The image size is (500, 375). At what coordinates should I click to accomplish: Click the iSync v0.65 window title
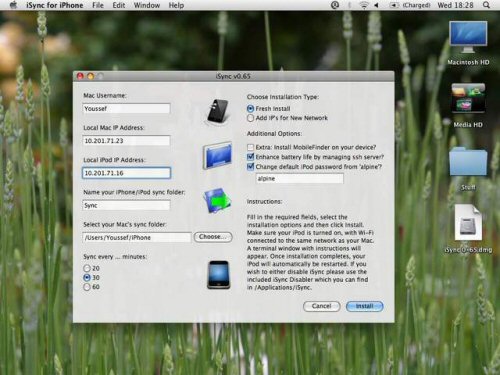click(233, 76)
